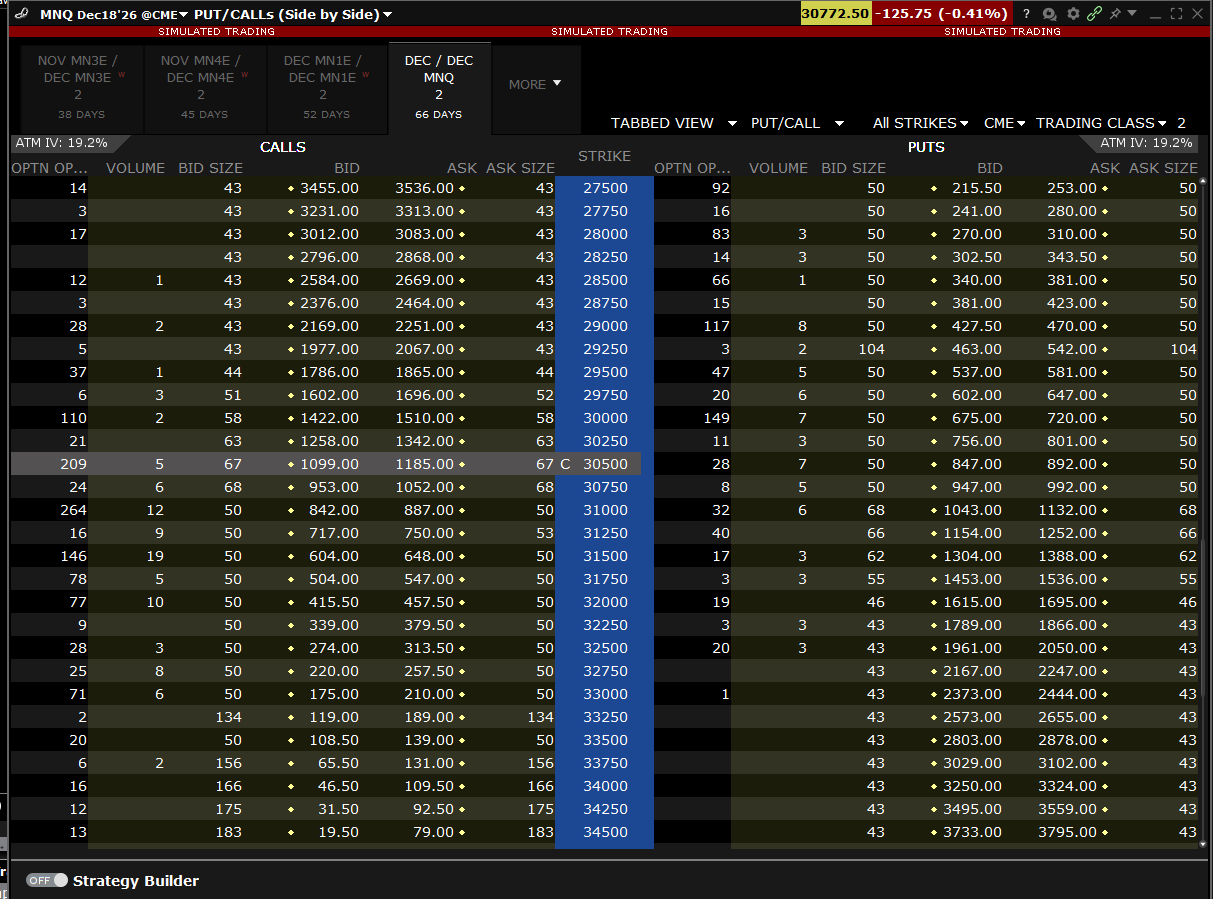Click call ask 2251.00 at strike 29000
The height and width of the screenshot is (899, 1213).
pyautogui.click(x=425, y=326)
